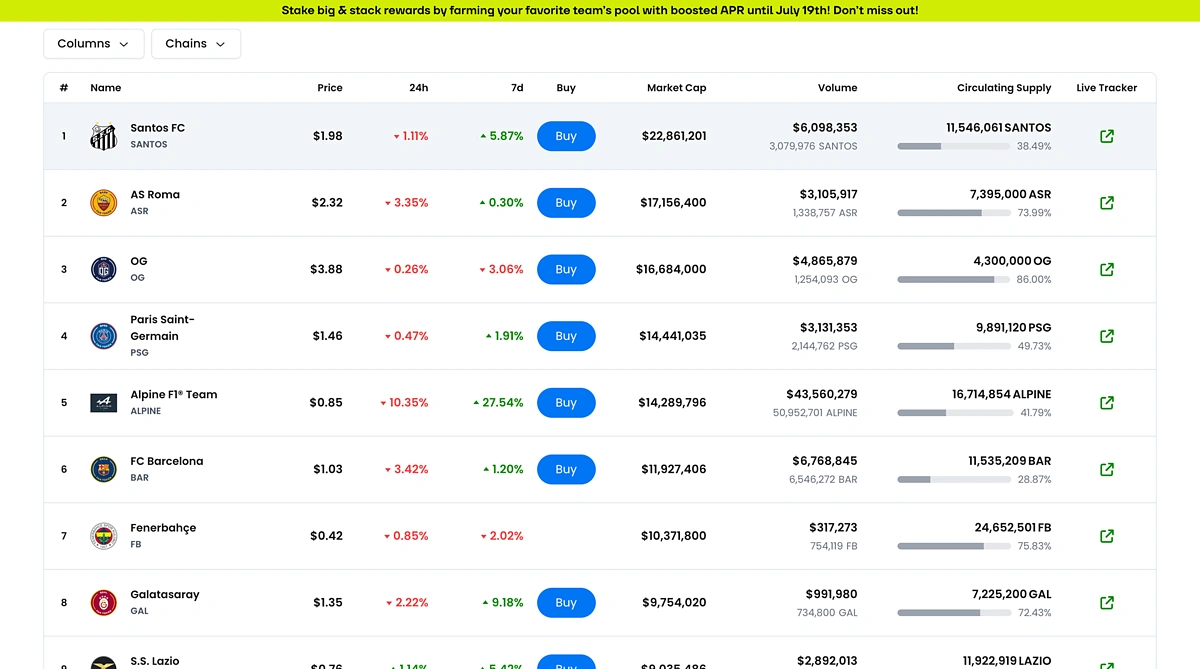Open Fenerbahçe live tracker icon
The image size is (1200, 669).
[1106, 536]
